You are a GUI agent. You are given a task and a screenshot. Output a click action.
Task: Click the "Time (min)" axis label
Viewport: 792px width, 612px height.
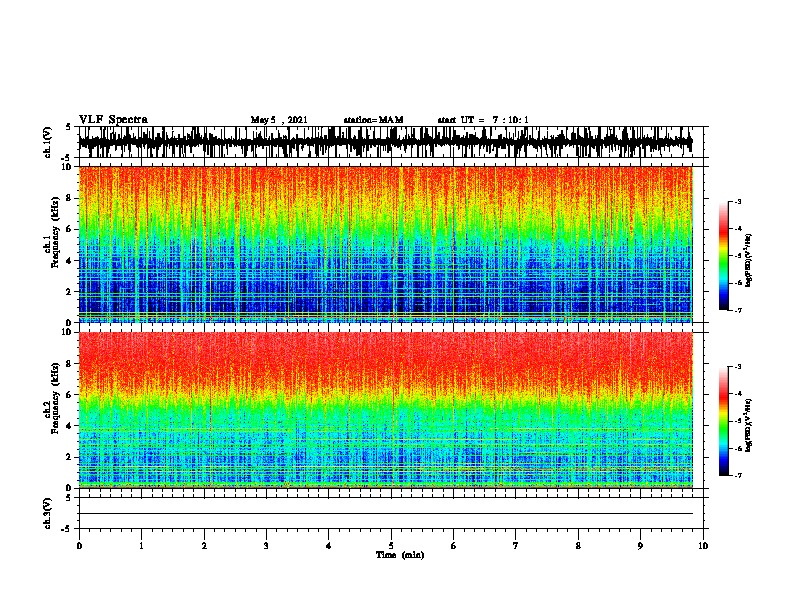pos(400,555)
